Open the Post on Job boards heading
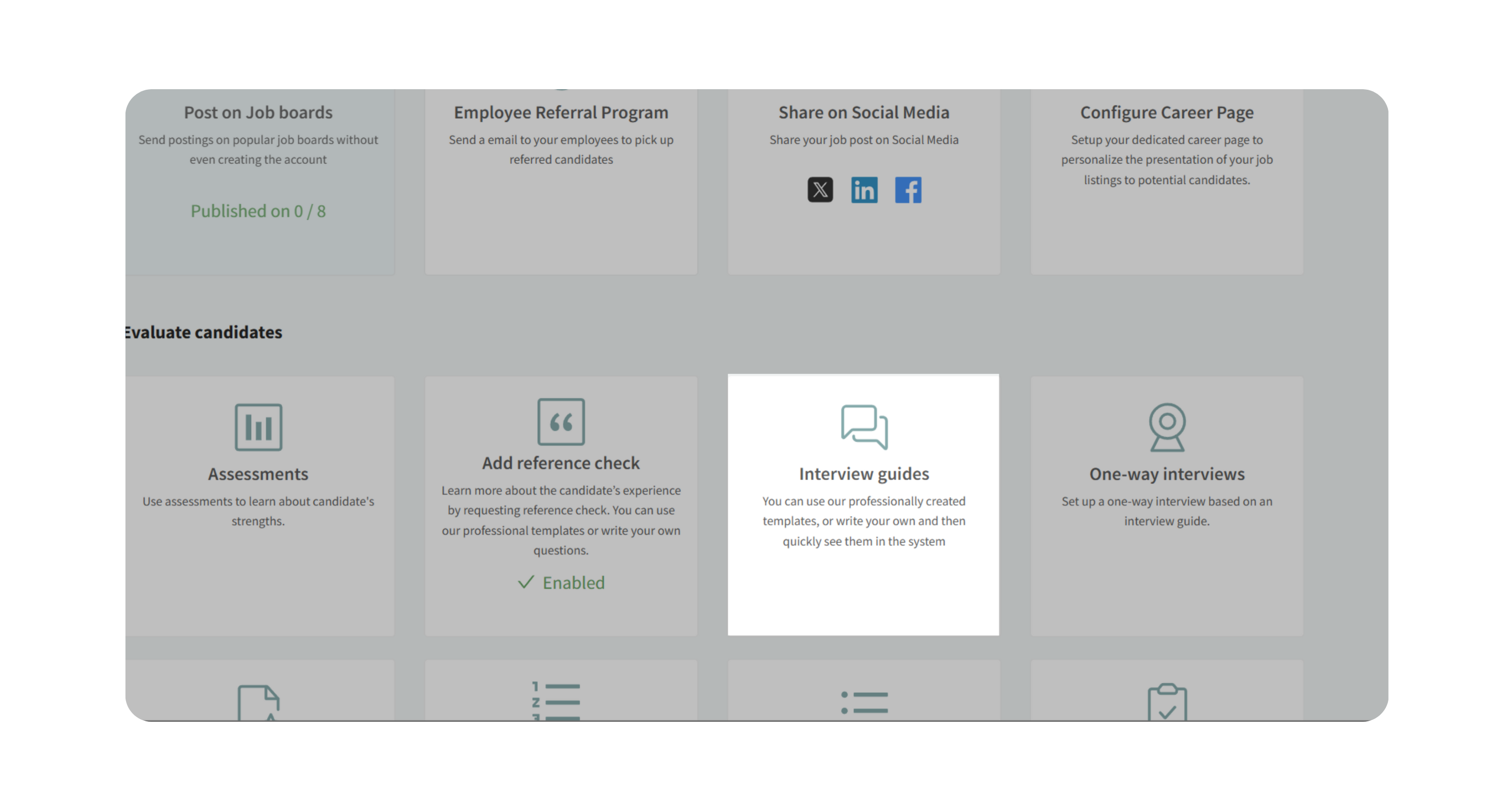The height and width of the screenshot is (811, 1512). 258,112
